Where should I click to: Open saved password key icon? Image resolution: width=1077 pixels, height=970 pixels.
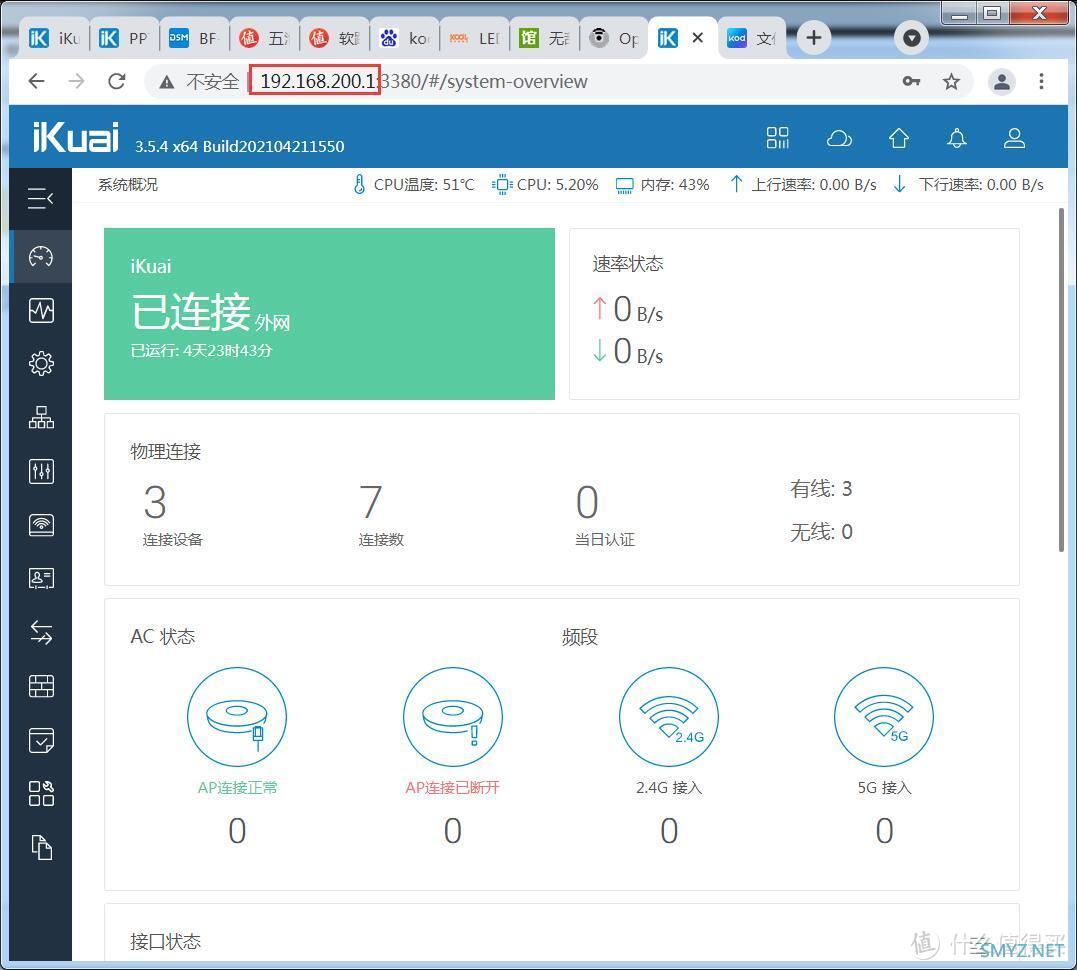[x=911, y=82]
